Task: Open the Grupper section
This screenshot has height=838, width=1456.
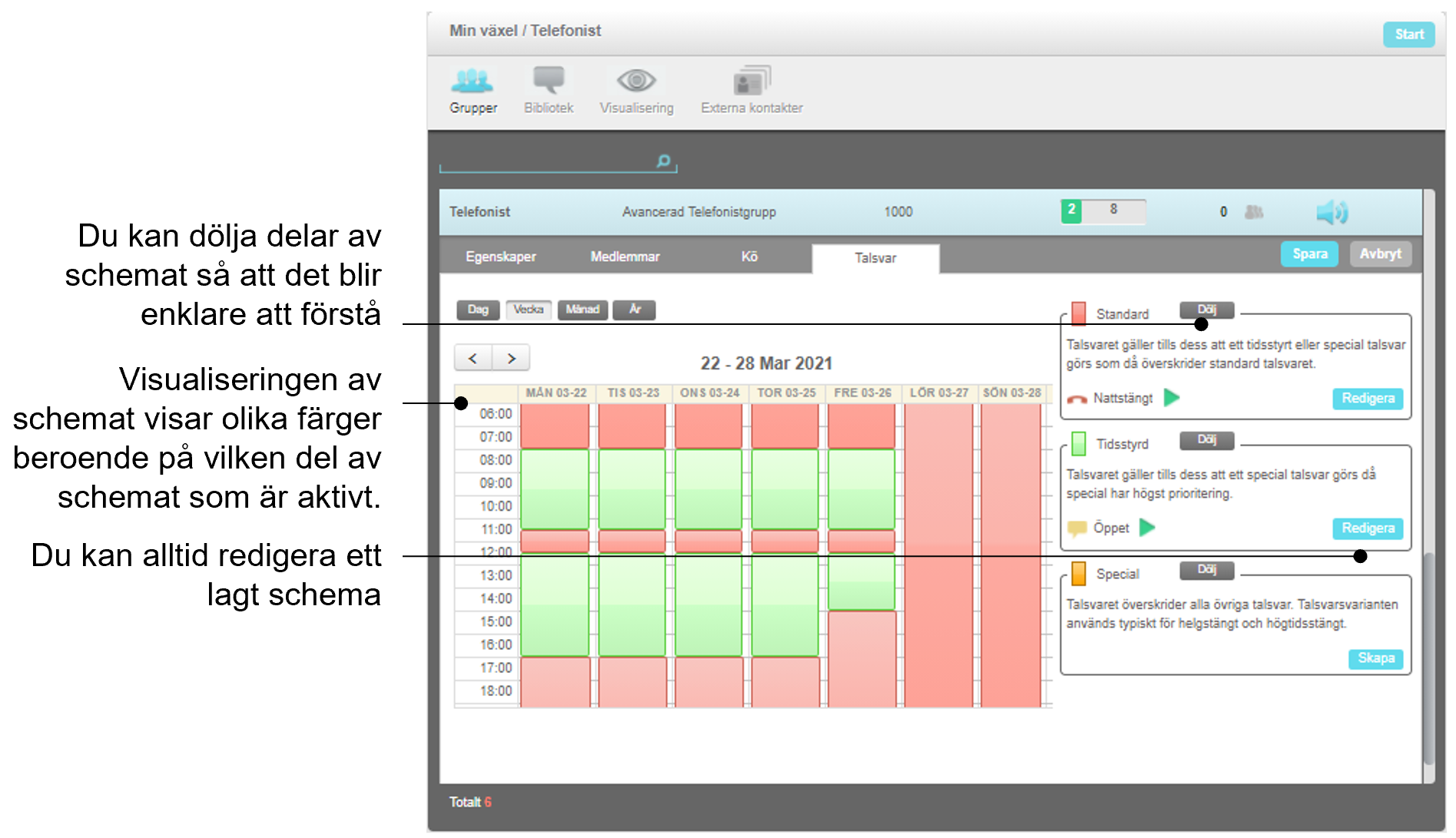Action: 473,91
